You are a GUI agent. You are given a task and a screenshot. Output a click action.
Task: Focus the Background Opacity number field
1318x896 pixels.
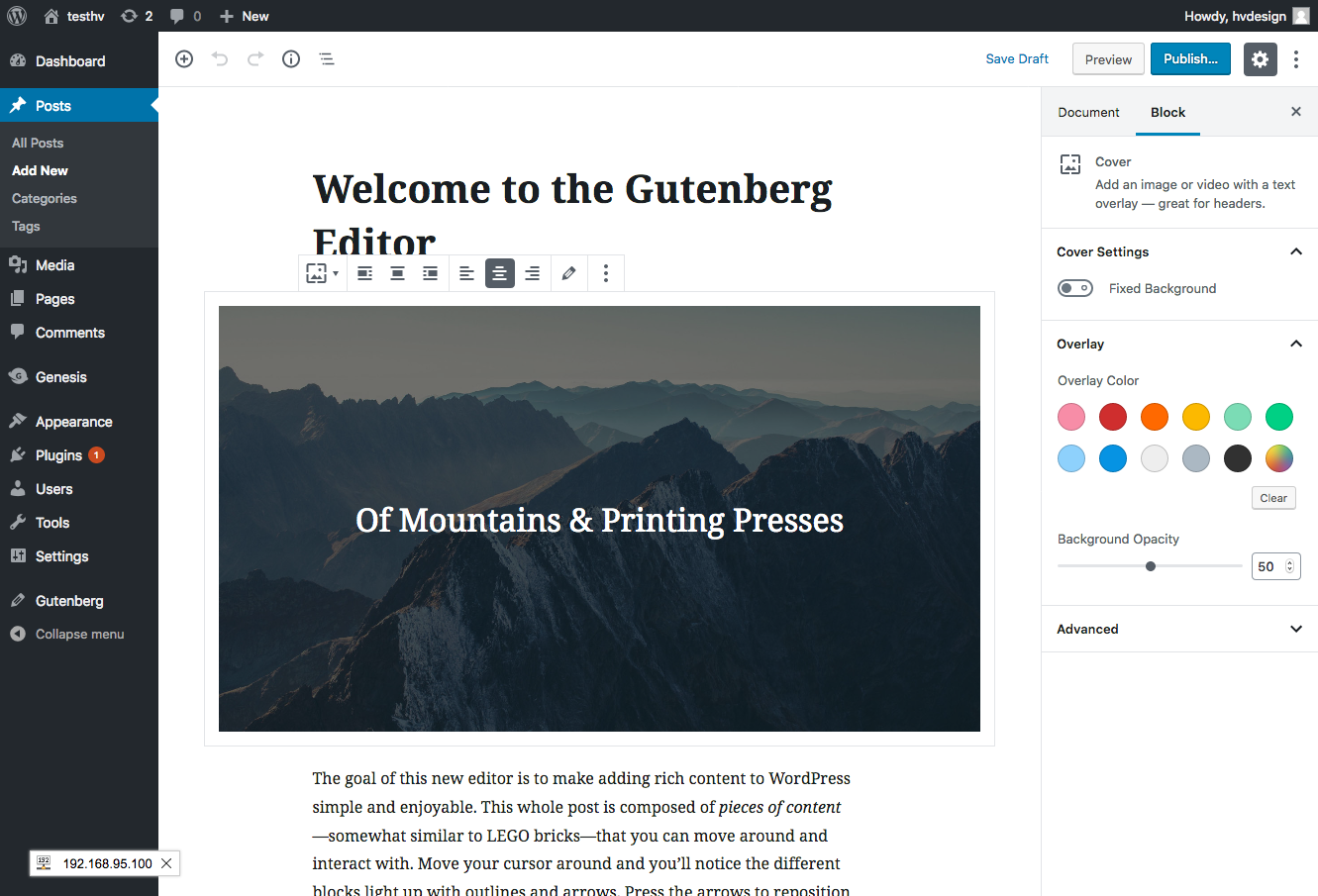(x=1275, y=566)
